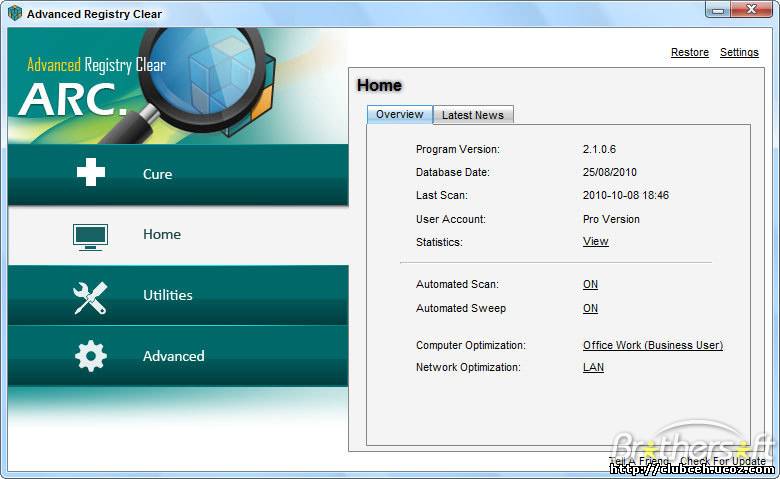Click the program version value 2.1.0.6

[x=599, y=149]
